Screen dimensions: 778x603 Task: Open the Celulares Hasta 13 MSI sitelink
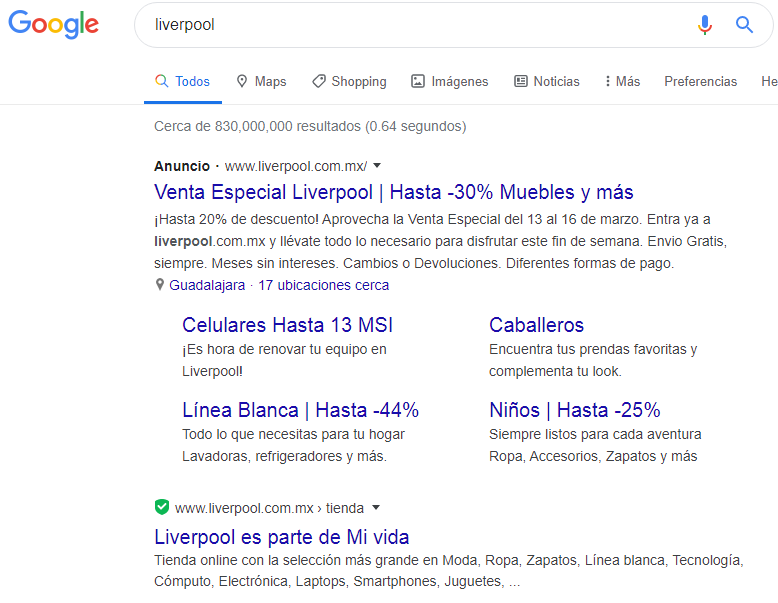point(287,325)
